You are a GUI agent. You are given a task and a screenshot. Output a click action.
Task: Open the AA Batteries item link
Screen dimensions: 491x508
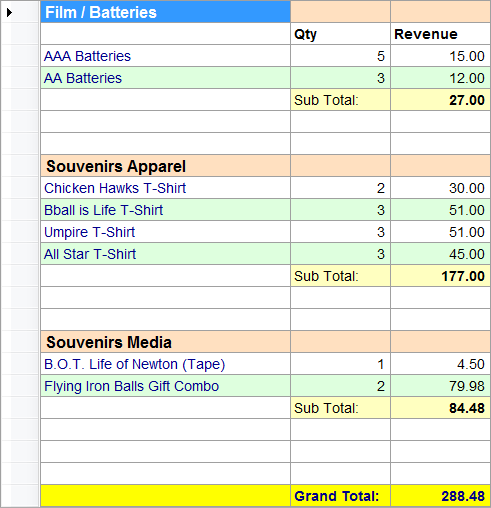pos(83,78)
